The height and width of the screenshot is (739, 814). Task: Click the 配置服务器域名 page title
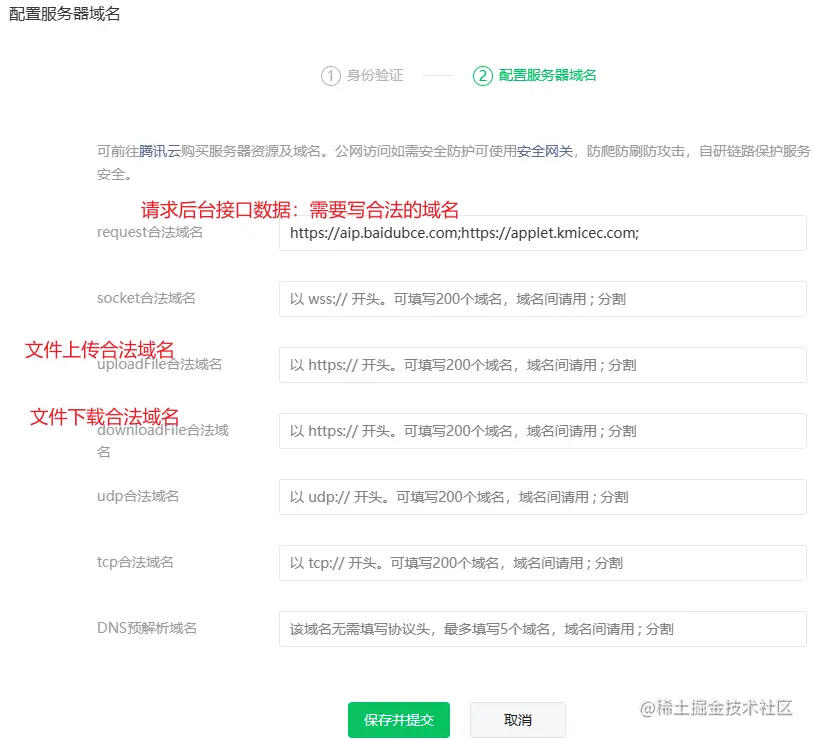64,13
